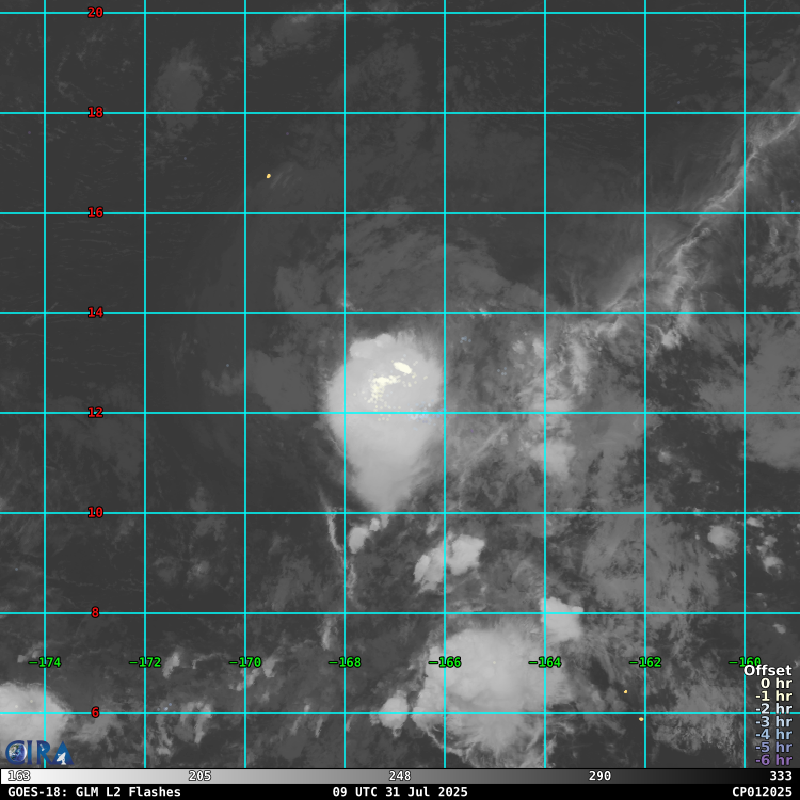
Task: Click the bright white flash cluster near 13N
Action: pos(403,367)
